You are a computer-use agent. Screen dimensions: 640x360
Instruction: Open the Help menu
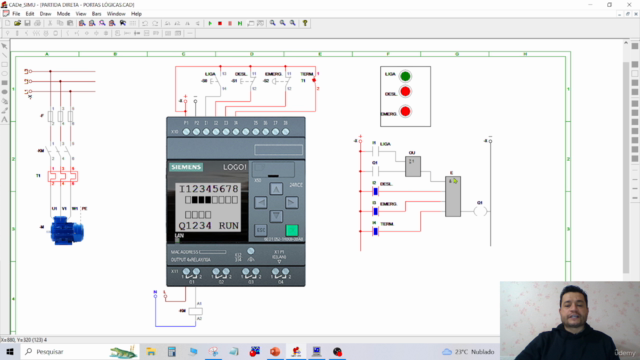point(136,13)
